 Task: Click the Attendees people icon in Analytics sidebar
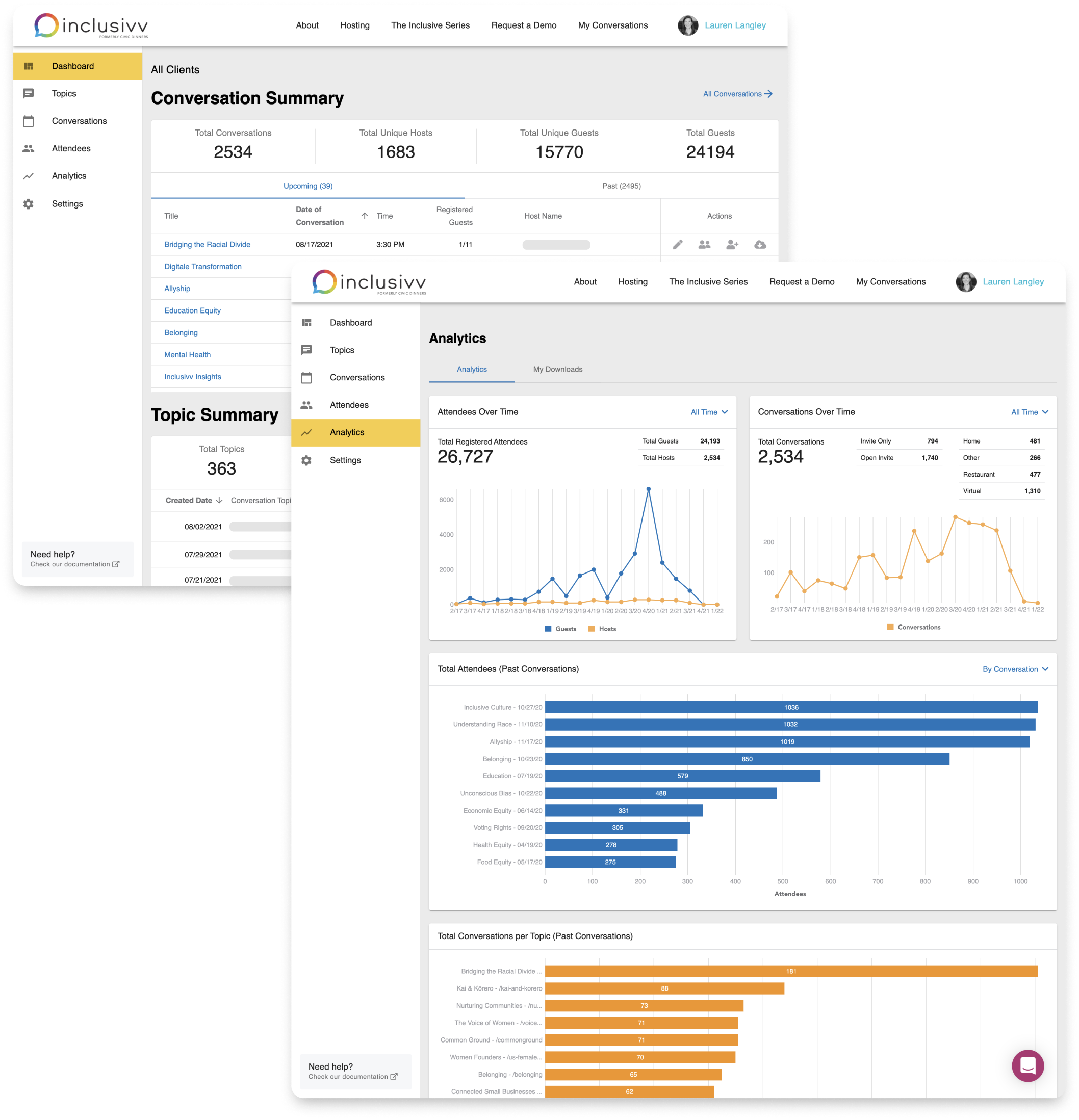(306, 405)
